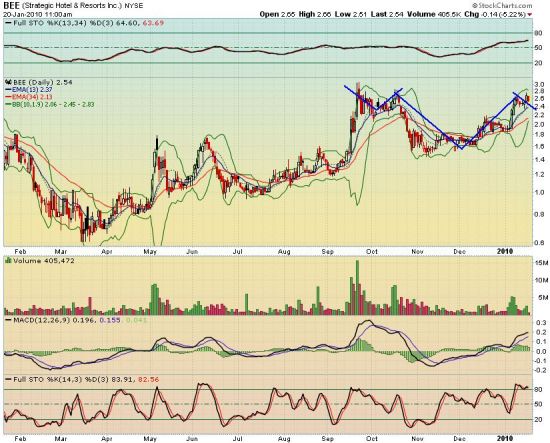Click the 0.0 MACD axis label
This screenshot has width=550, height=443.
541,351
